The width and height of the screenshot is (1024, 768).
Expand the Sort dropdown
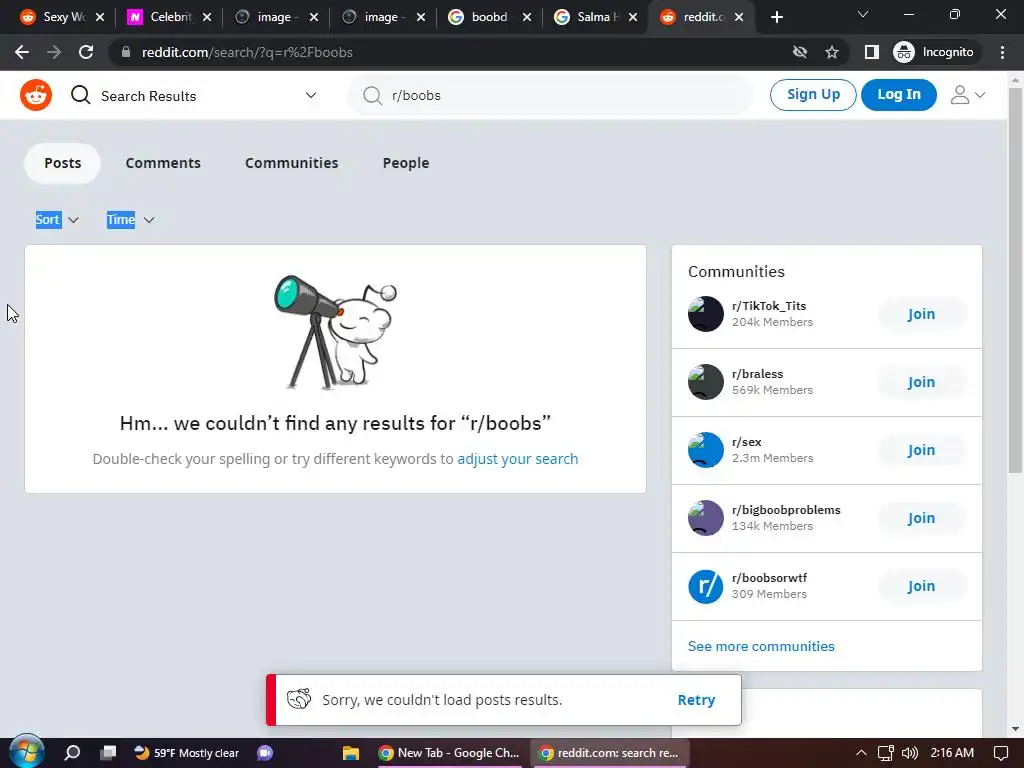tap(57, 219)
